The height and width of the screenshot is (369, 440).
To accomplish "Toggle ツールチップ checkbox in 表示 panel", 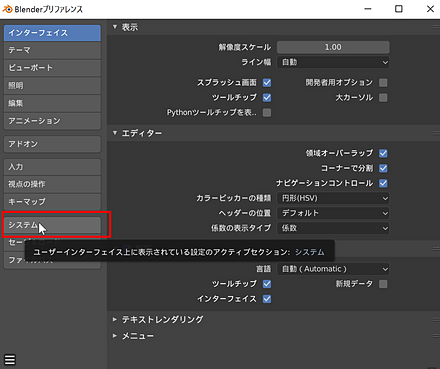I will [x=267, y=97].
